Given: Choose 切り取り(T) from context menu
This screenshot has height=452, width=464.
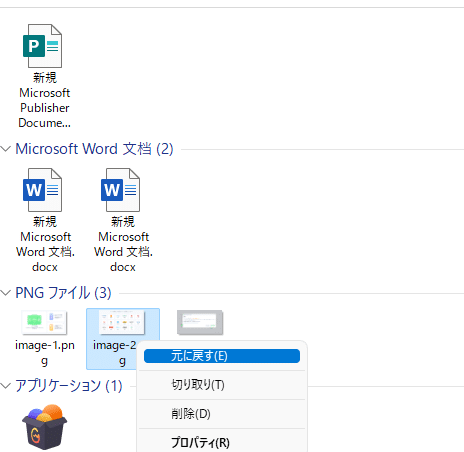Looking at the screenshot, I should [x=222, y=385].
